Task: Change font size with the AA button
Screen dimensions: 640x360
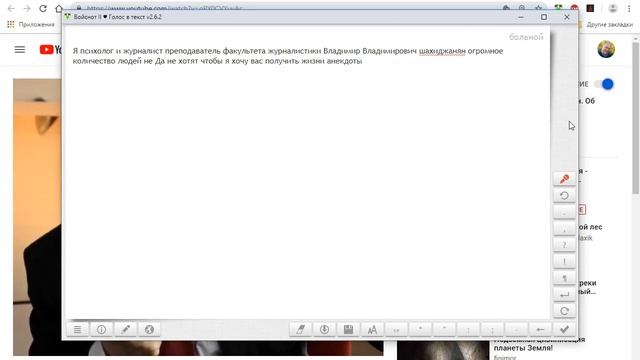Action: 372,329
